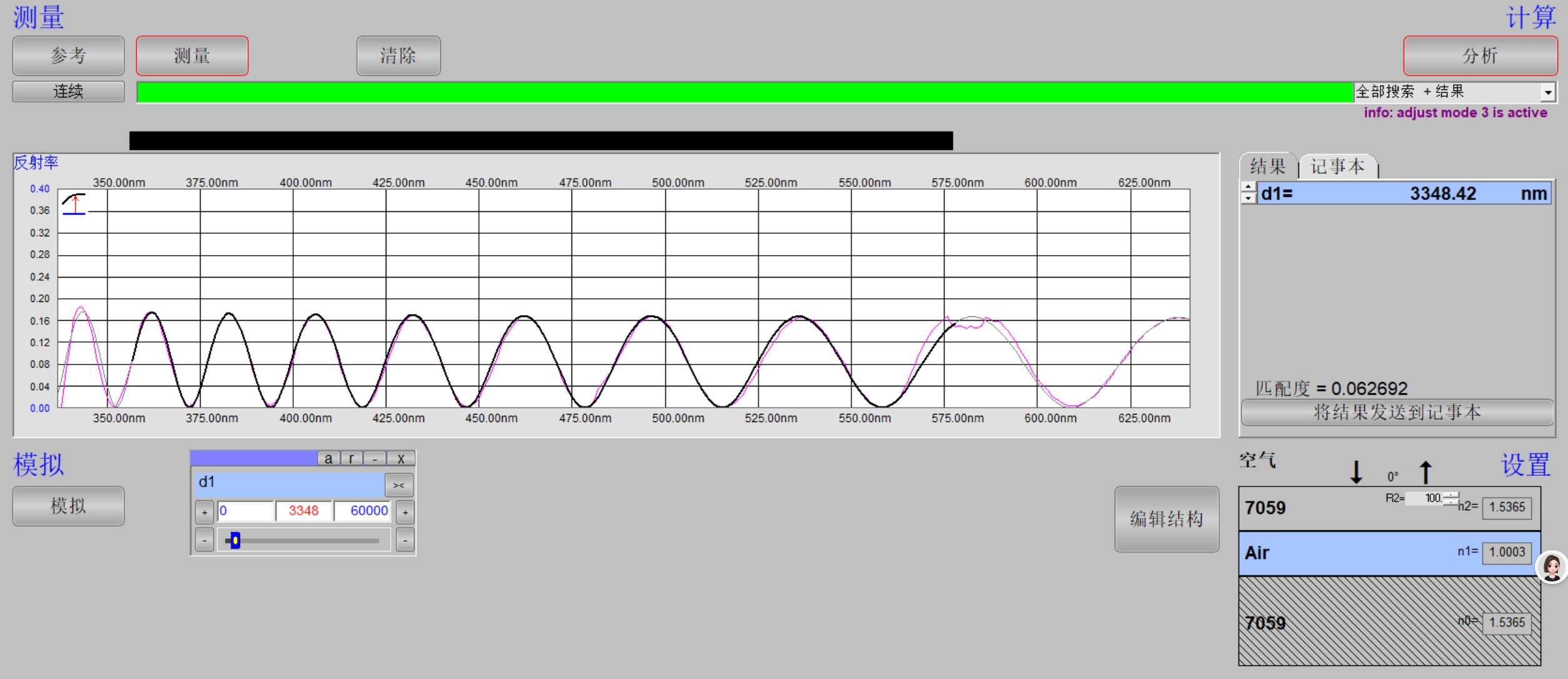Click the '><' collapse button beside d1

pyautogui.click(x=399, y=485)
